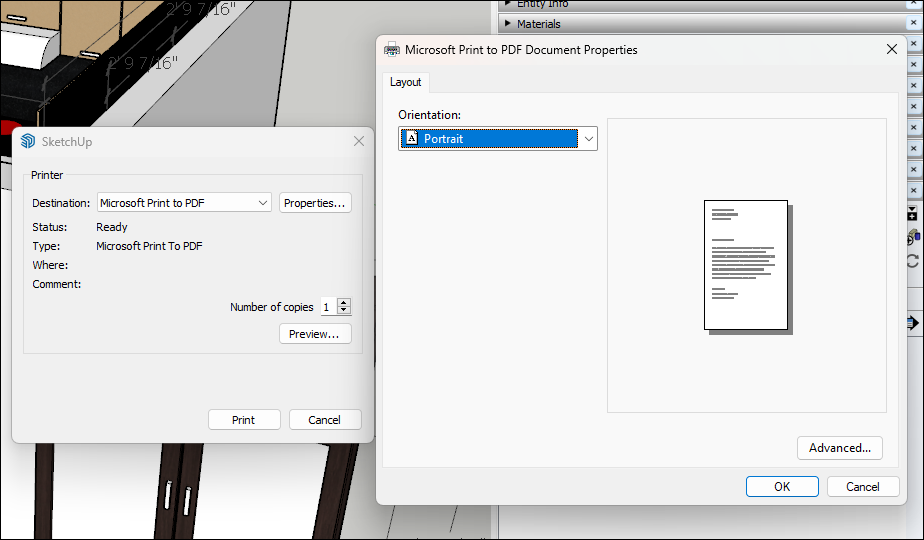Close the SketchUp print dialog

point(359,141)
